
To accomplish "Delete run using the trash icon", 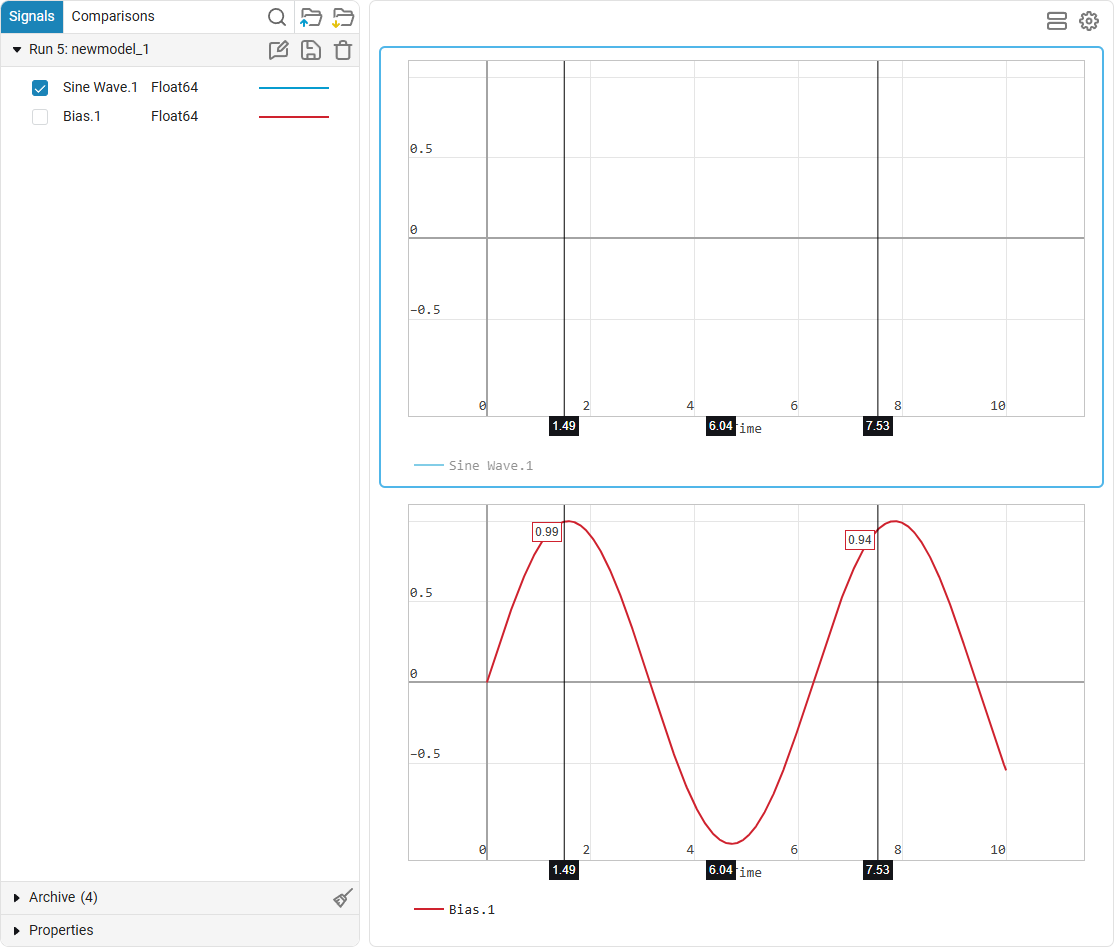I will coord(343,50).
